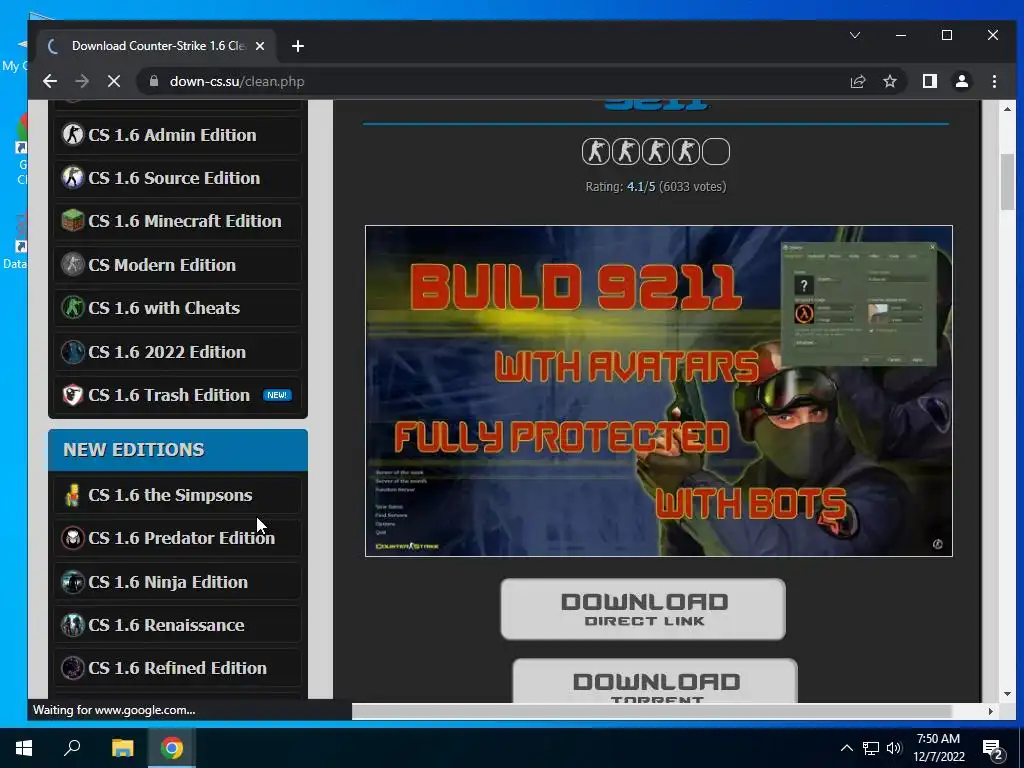Screen dimensions: 1024x768
Task: Open the Chrome side panel icon
Action: click(x=929, y=81)
